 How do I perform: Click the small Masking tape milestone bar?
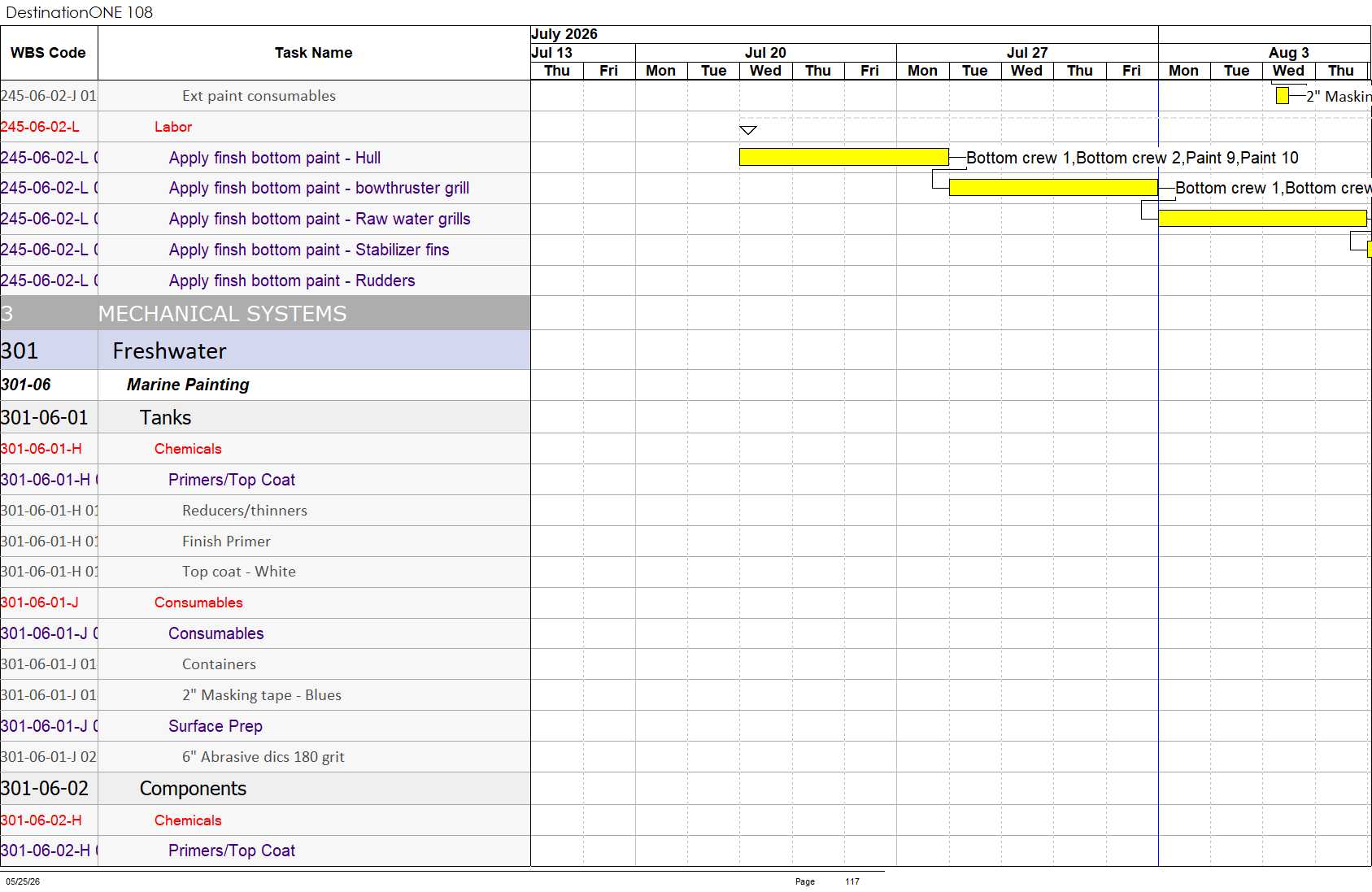pyautogui.click(x=1283, y=96)
